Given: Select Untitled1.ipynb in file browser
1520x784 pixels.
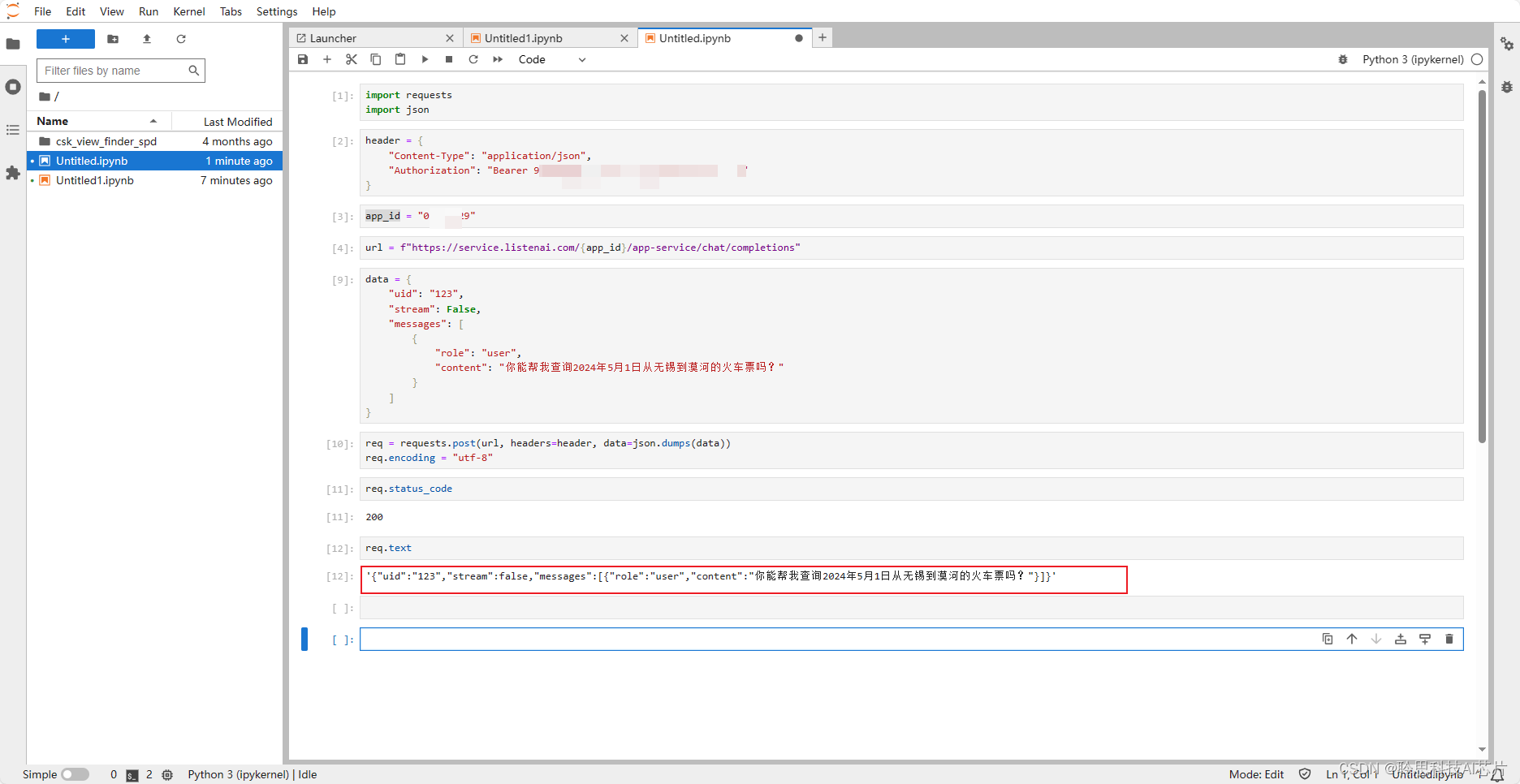Looking at the screenshot, I should [x=154, y=180].
